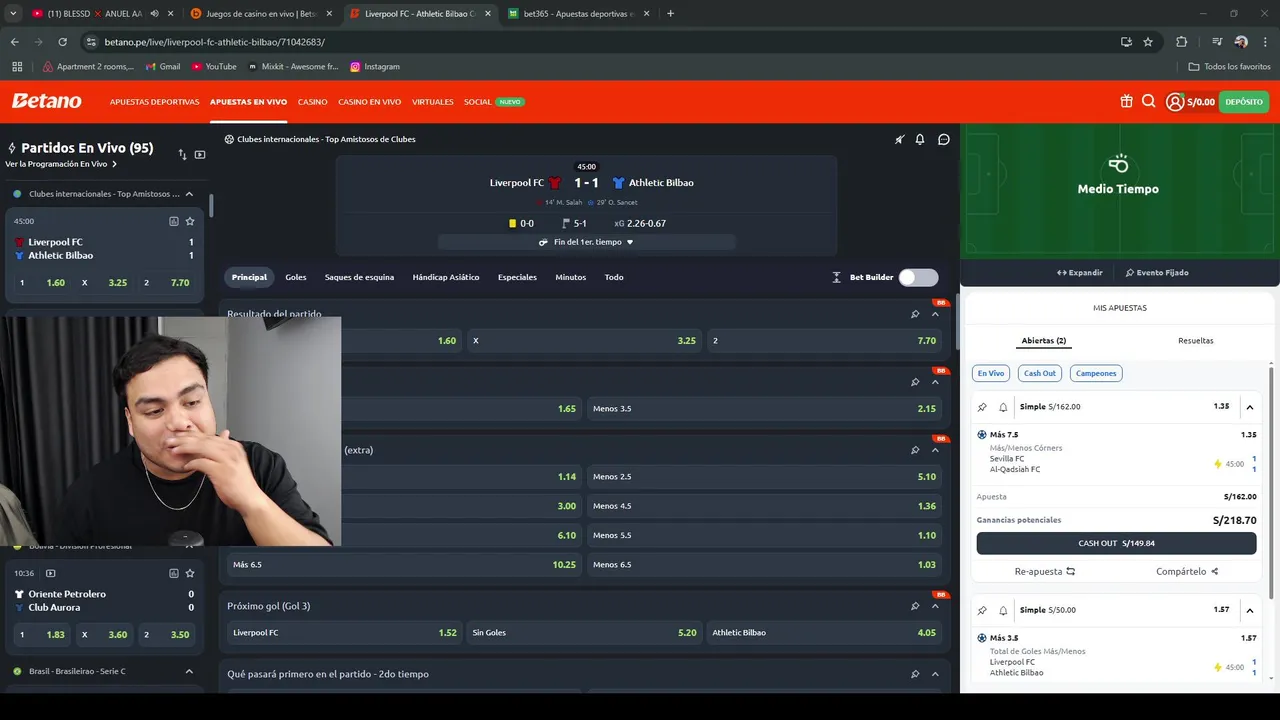
Task: Click CASH OUT S/149.84 button
Action: point(1116,543)
